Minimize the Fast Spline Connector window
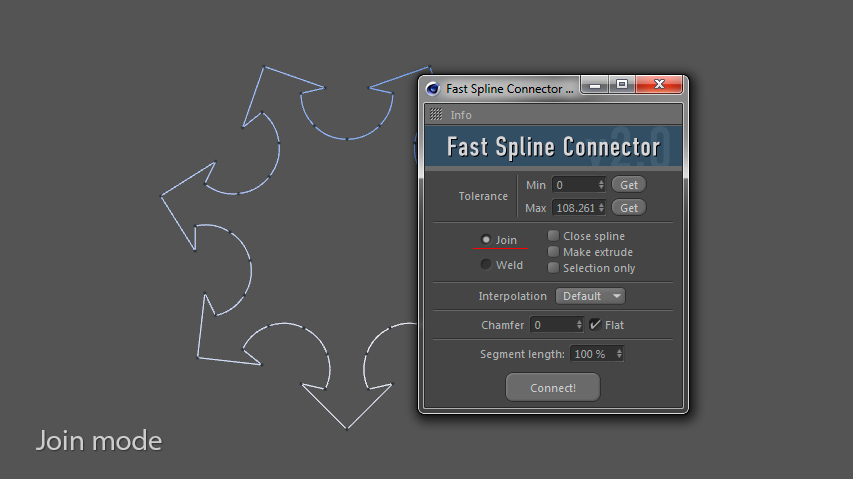Image resolution: width=853 pixels, height=479 pixels. (x=595, y=85)
